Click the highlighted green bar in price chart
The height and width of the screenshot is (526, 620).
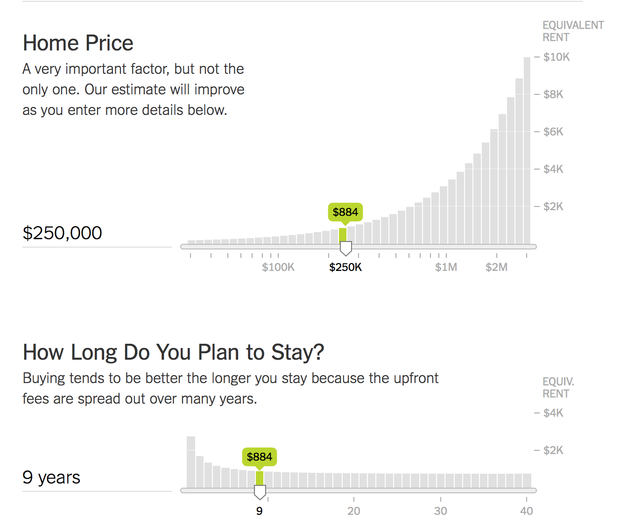click(x=345, y=235)
